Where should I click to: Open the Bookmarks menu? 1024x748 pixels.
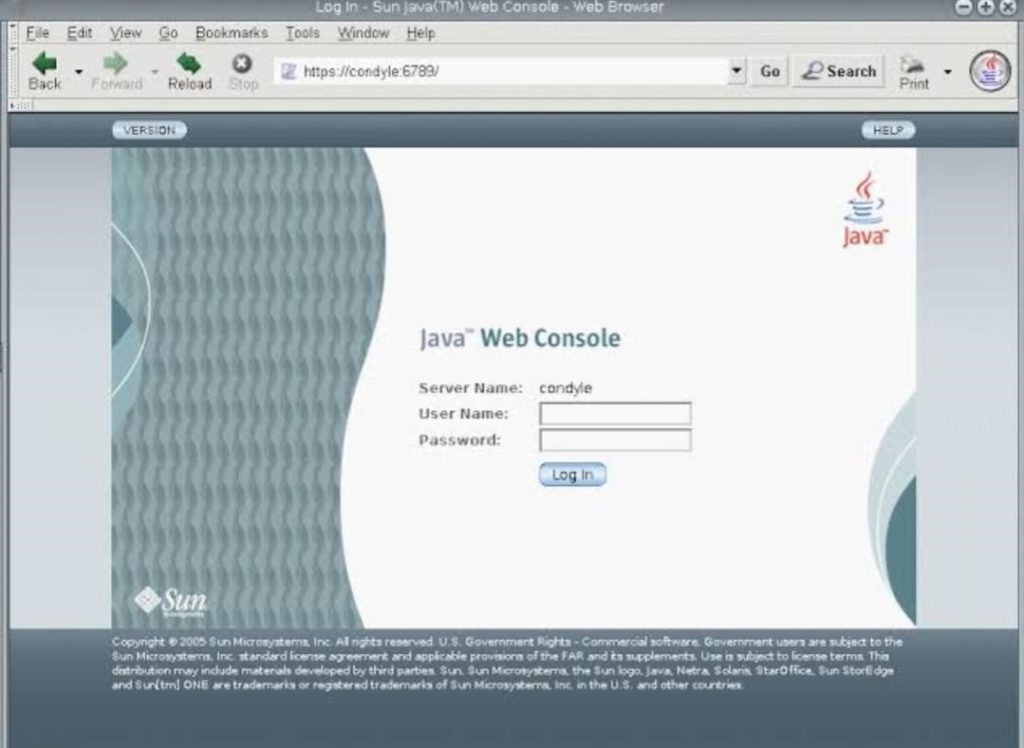pos(233,33)
